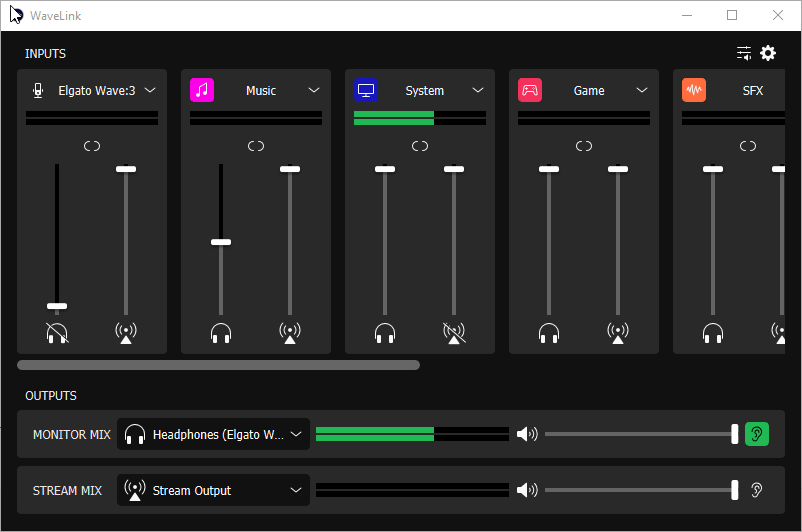Toggle link icon on SFX faders
The image size is (802, 532).
coord(748,146)
